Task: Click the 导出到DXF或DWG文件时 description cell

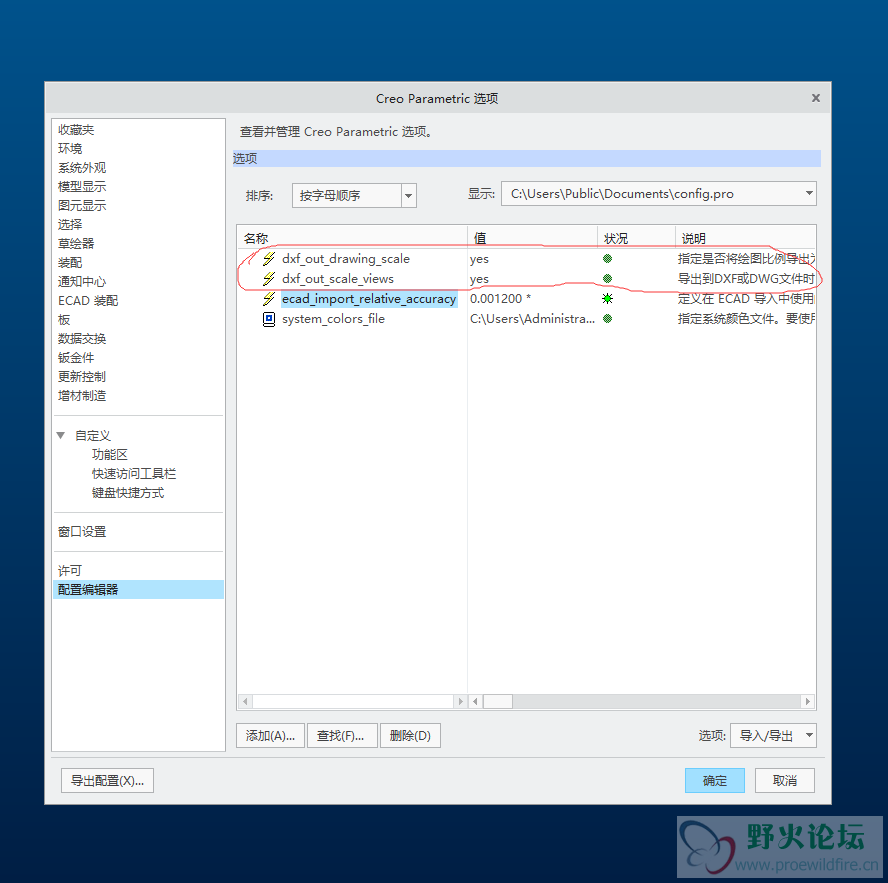Action: coord(746,279)
